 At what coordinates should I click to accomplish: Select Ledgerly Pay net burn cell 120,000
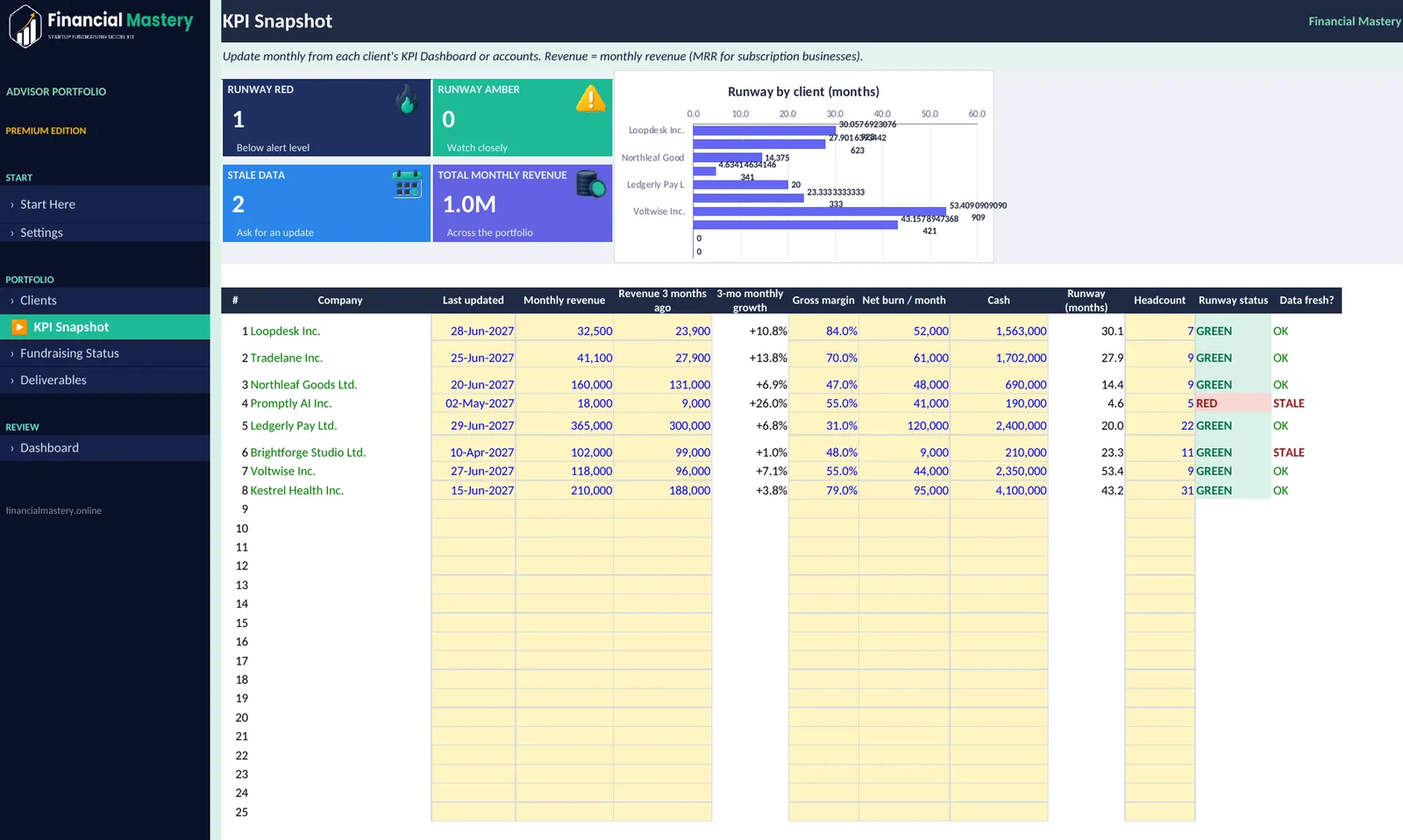904,425
